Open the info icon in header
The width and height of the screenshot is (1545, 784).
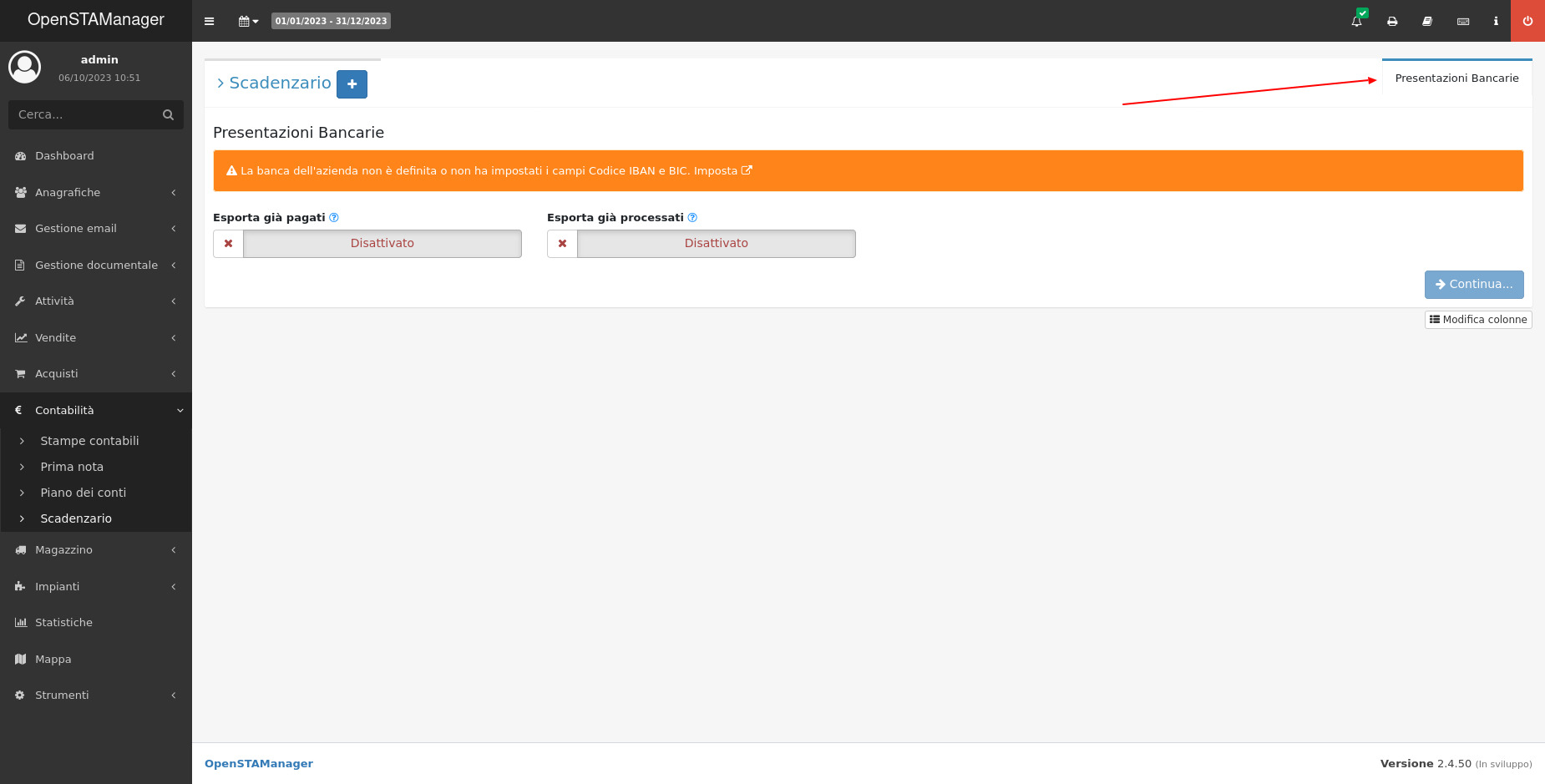click(x=1496, y=21)
